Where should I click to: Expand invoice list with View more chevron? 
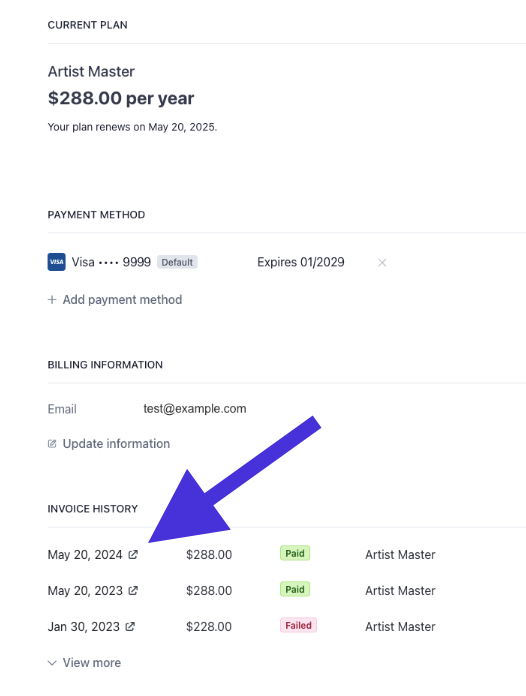(52, 663)
